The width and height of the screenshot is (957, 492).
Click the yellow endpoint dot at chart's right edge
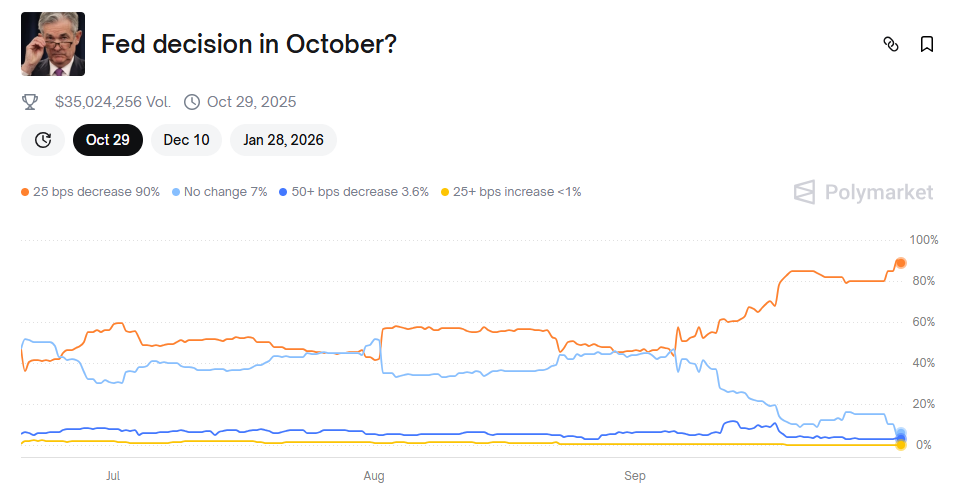(x=900, y=444)
